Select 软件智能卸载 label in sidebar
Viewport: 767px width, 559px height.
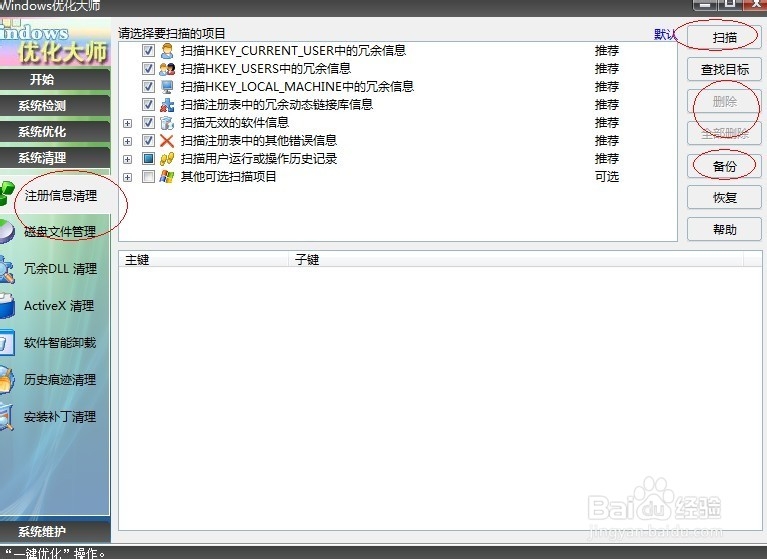pos(60,343)
